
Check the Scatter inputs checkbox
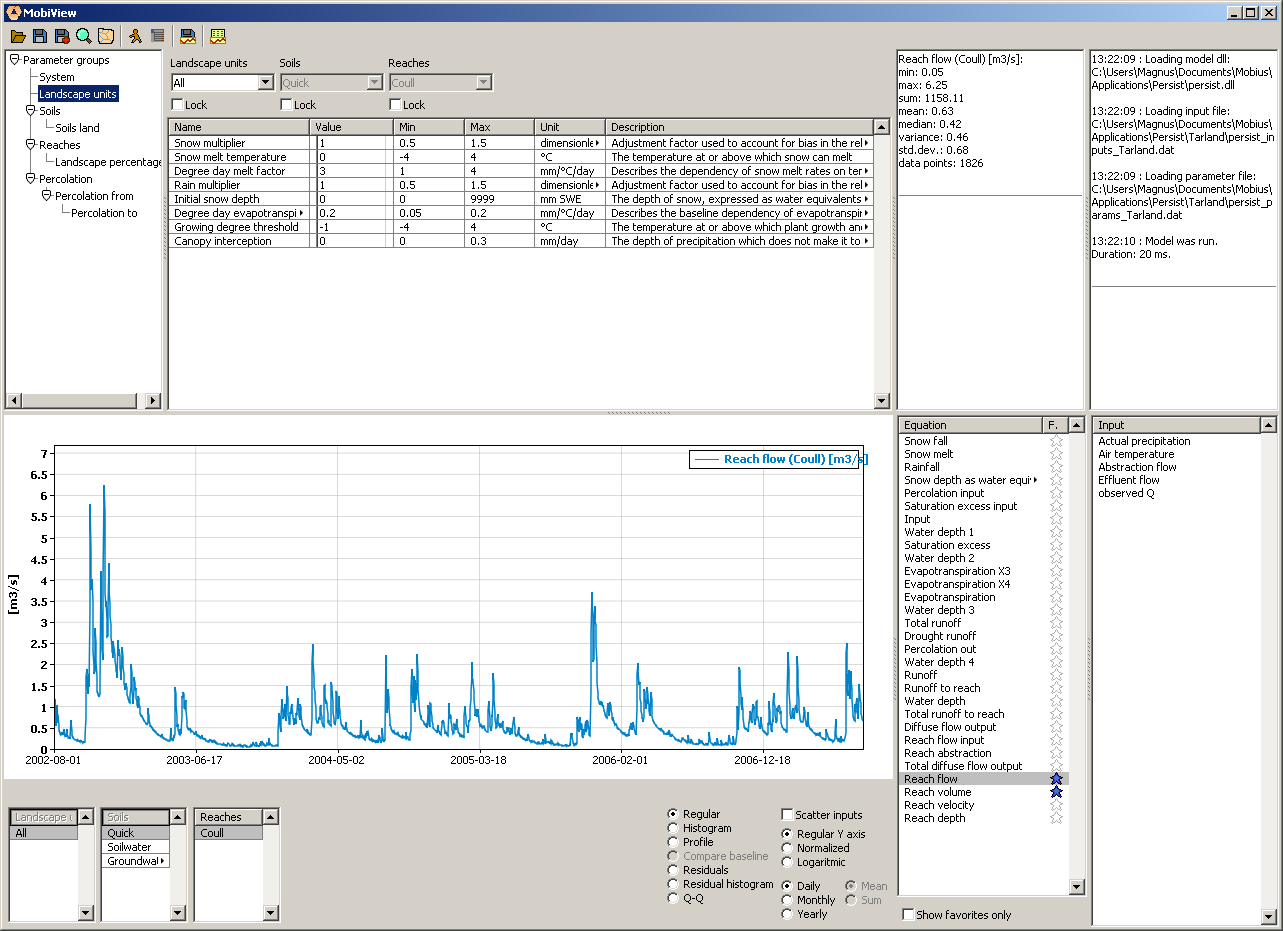(787, 815)
